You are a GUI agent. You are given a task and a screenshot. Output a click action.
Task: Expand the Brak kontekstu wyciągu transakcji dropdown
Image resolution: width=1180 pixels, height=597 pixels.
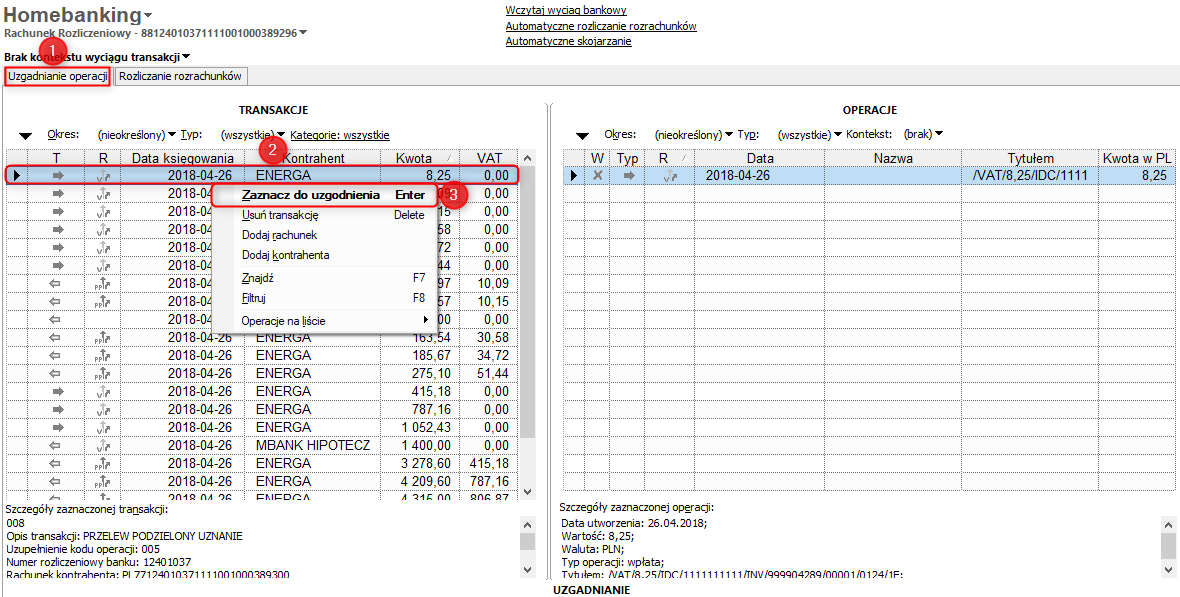(x=185, y=56)
